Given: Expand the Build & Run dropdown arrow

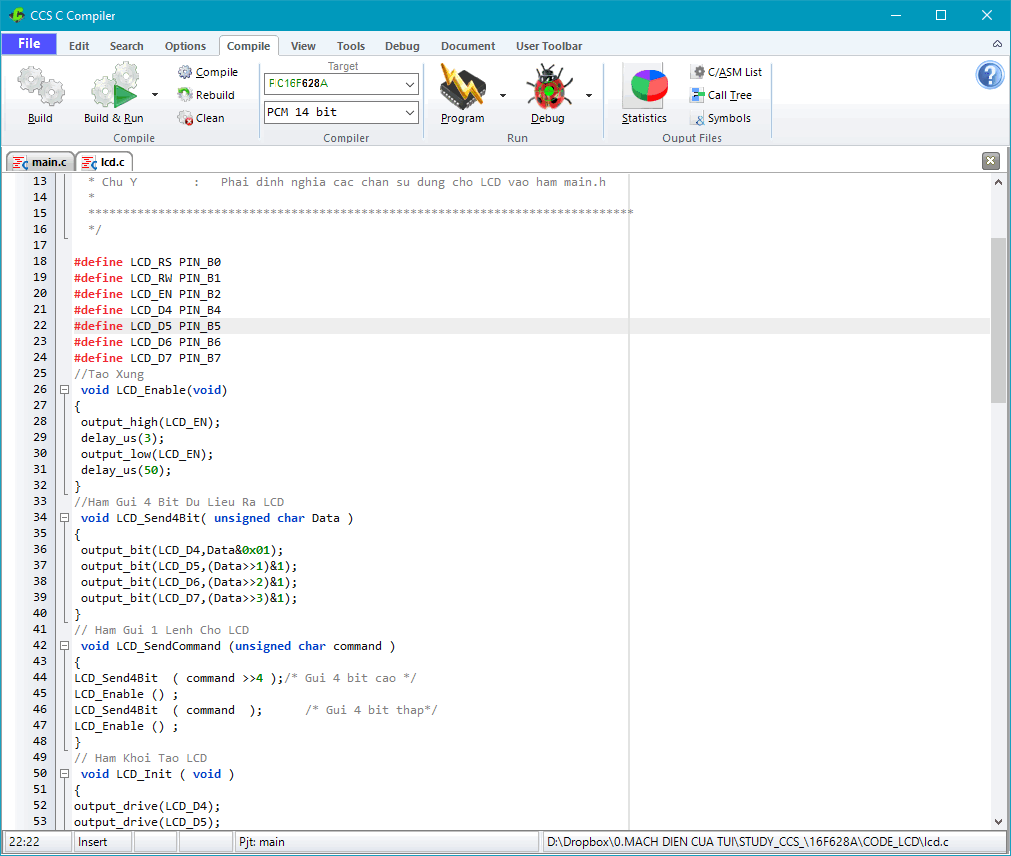Looking at the screenshot, I should (x=155, y=95).
